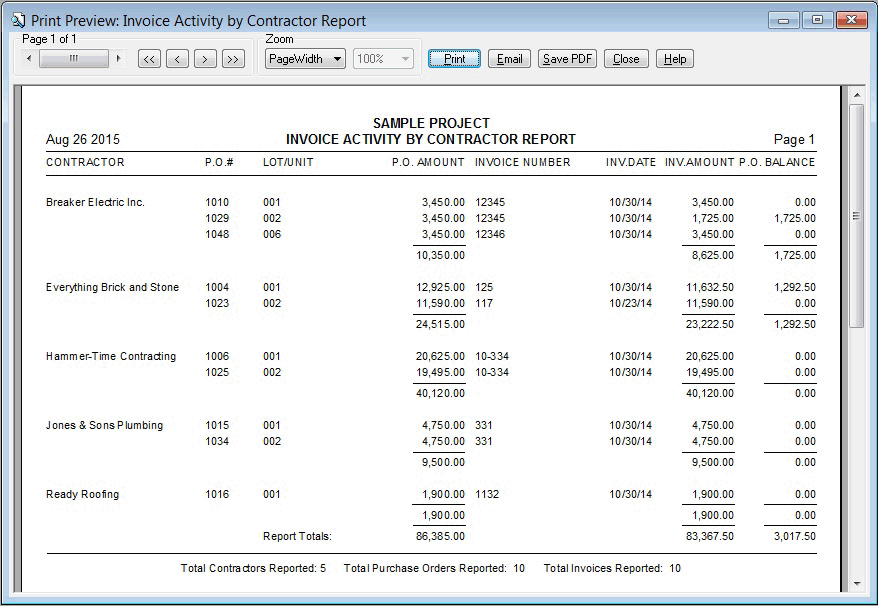Open the 100% zoom percentage dropdown
The height and width of the screenshot is (606, 878).
pyautogui.click(x=384, y=59)
